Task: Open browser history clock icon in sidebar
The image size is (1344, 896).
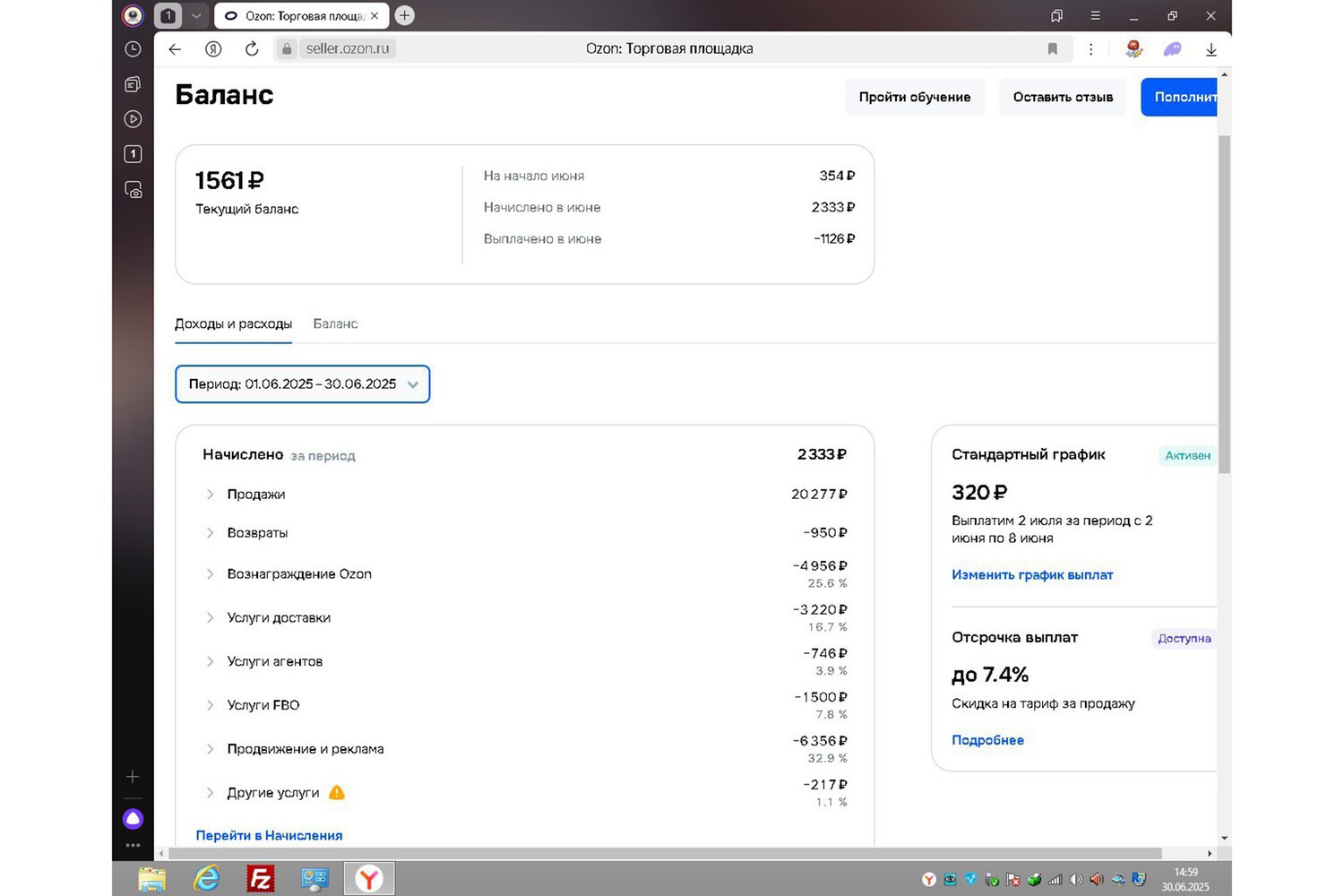Action: click(x=133, y=49)
